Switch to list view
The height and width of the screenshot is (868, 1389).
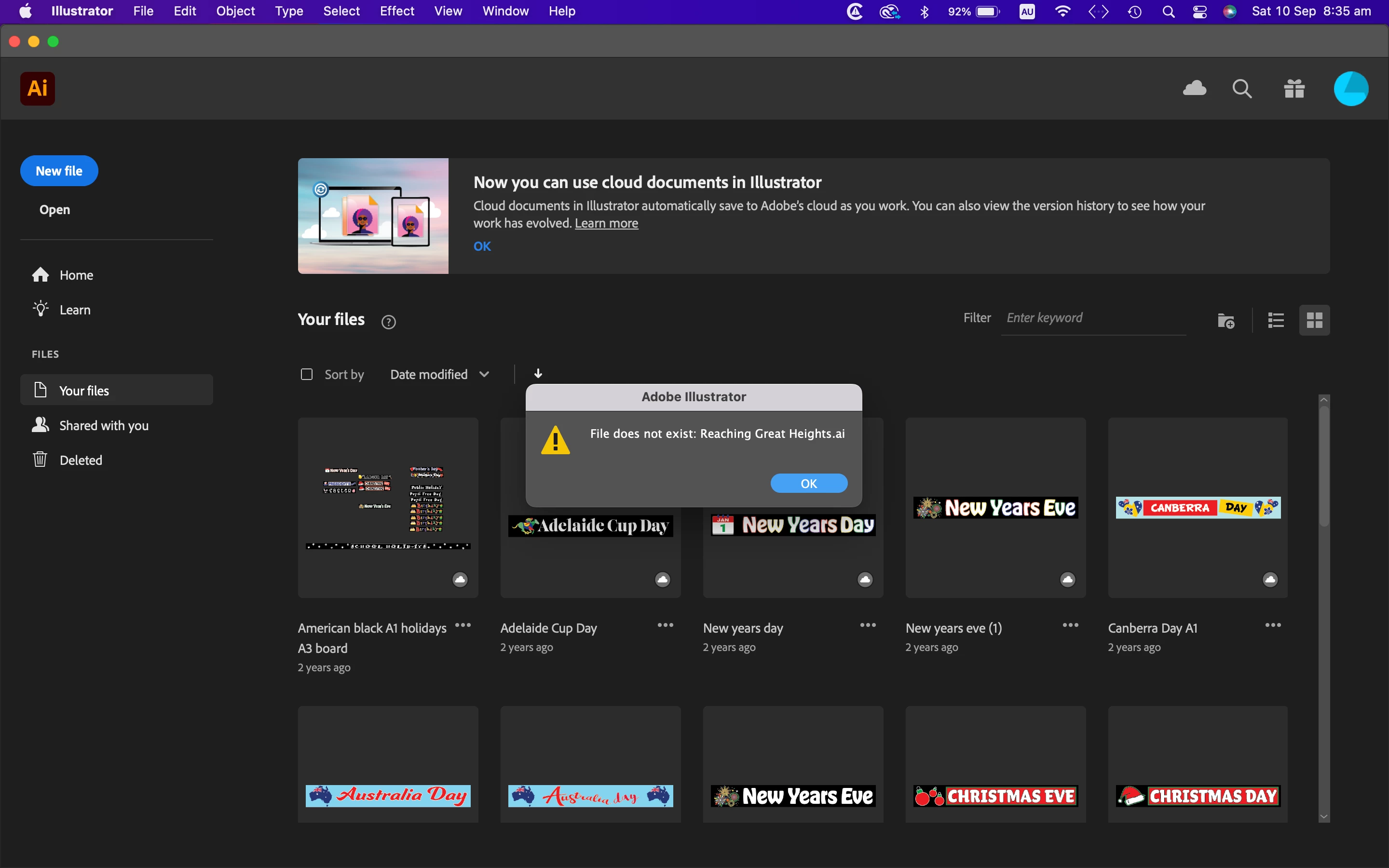point(1276,320)
